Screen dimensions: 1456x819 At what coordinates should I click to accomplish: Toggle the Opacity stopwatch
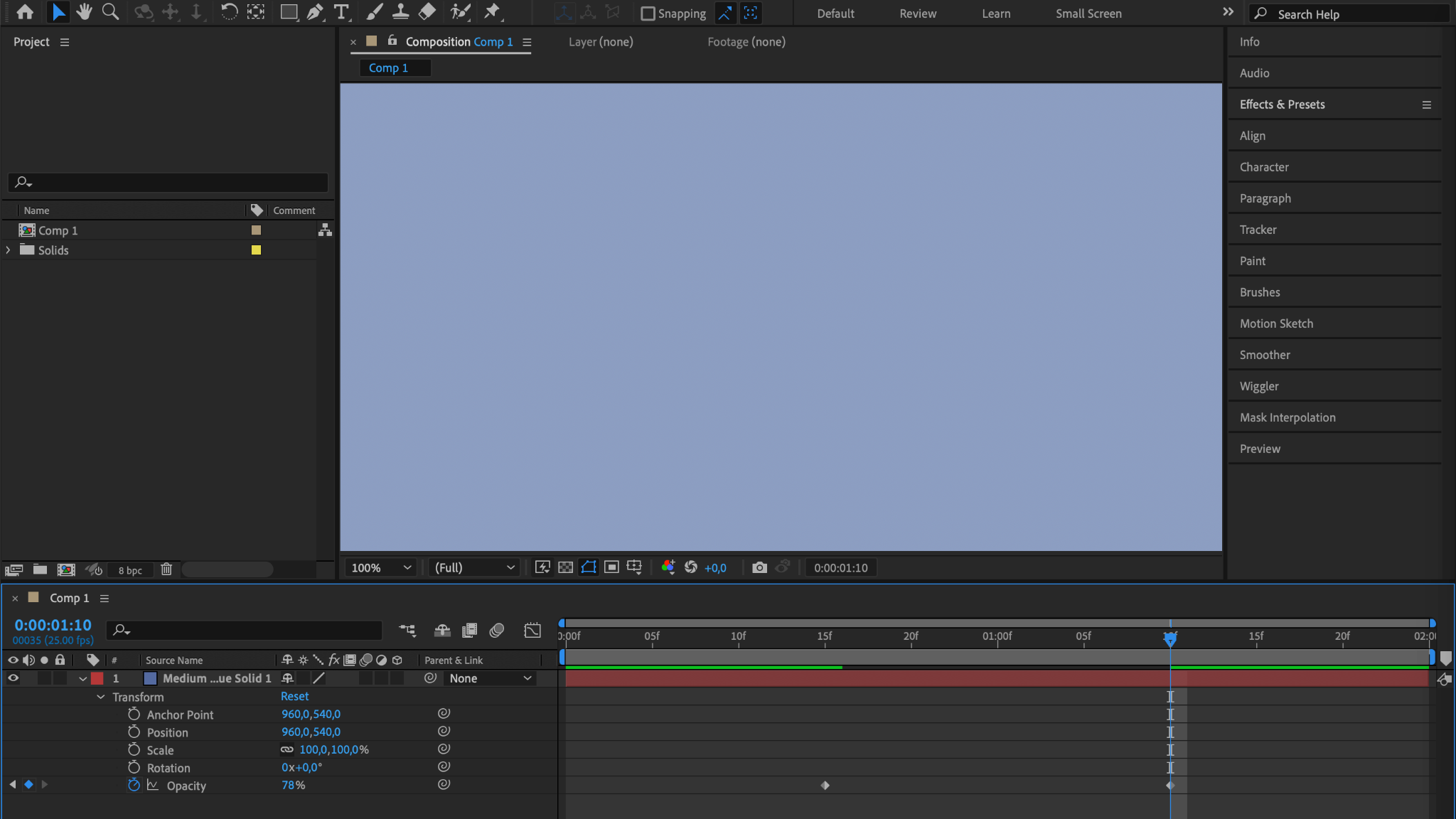click(134, 785)
